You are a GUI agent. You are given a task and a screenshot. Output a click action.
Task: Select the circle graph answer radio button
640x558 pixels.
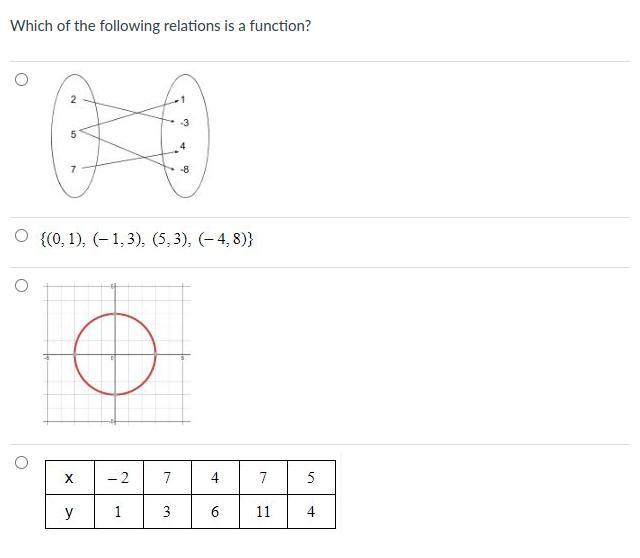(x=21, y=286)
